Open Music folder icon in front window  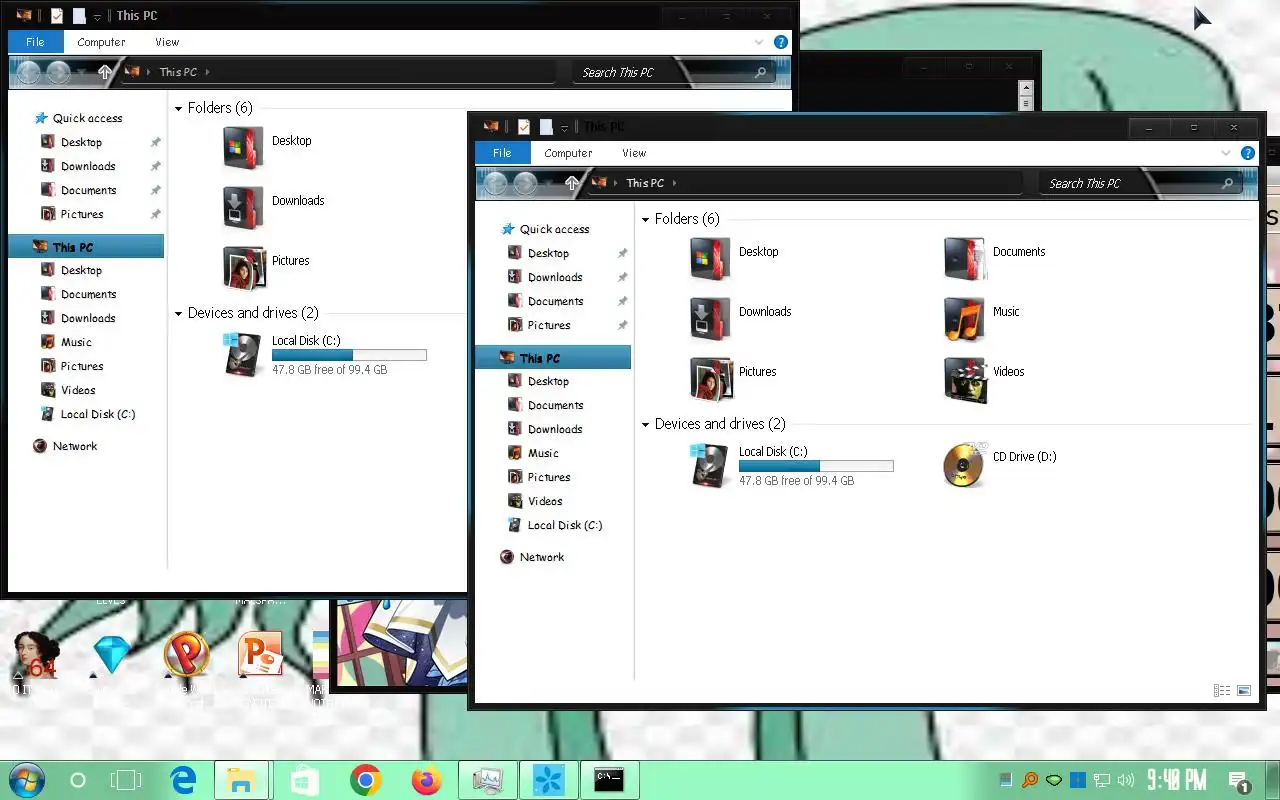click(965, 319)
